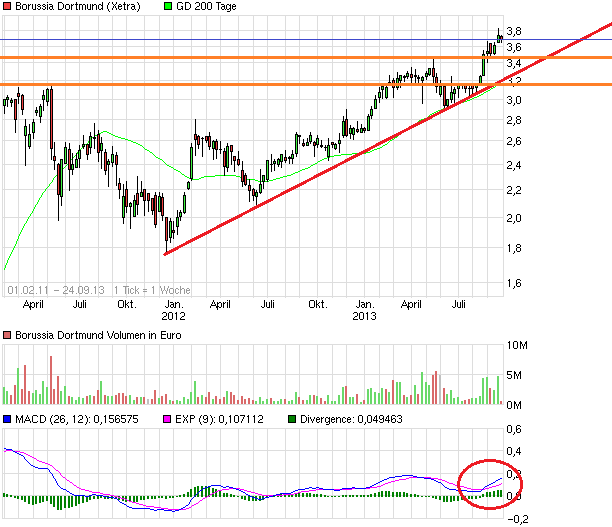This screenshot has height=527, width=612.
Task: Click the green GD 200 Tage legend swatch
Action: (168, 6)
